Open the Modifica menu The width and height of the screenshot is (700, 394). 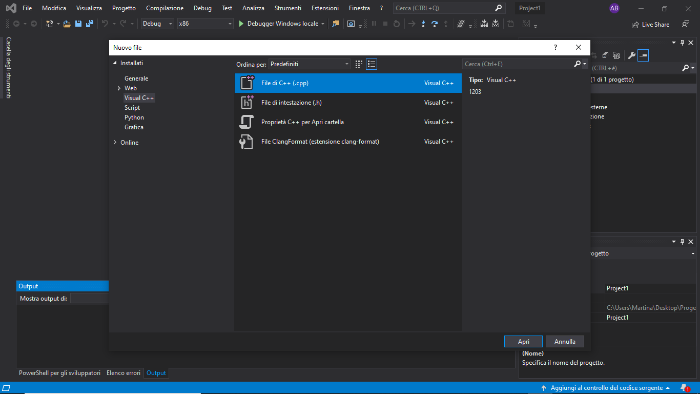click(x=54, y=8)
